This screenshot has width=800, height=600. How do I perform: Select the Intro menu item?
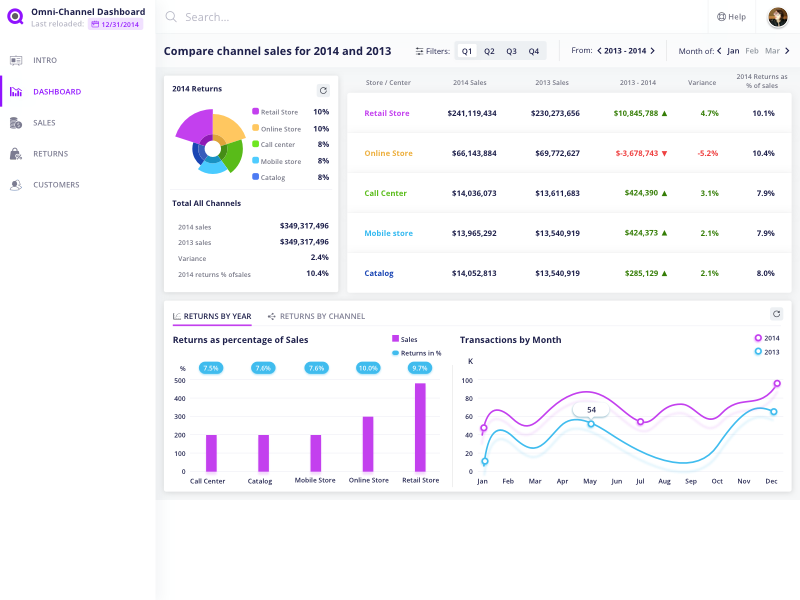[47, 60]
